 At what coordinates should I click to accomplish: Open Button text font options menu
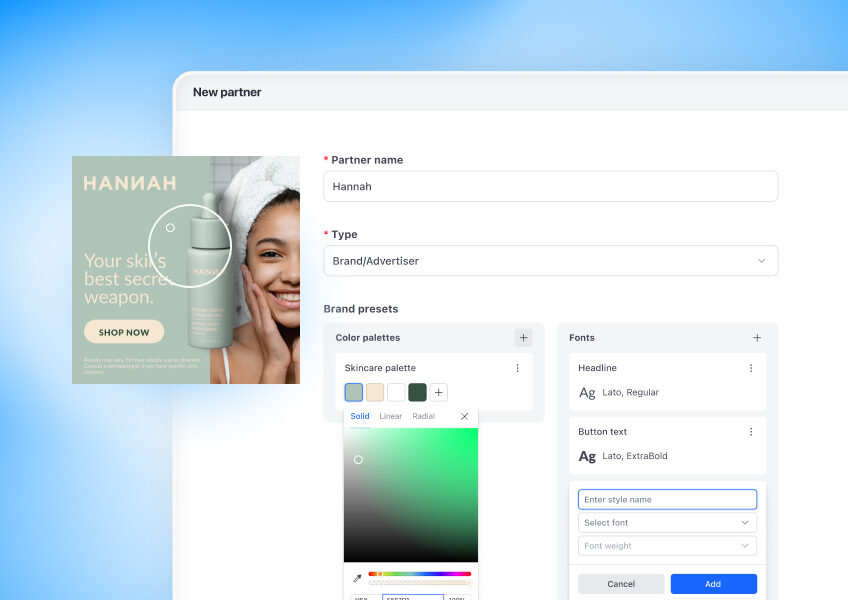tap(751, 432)
